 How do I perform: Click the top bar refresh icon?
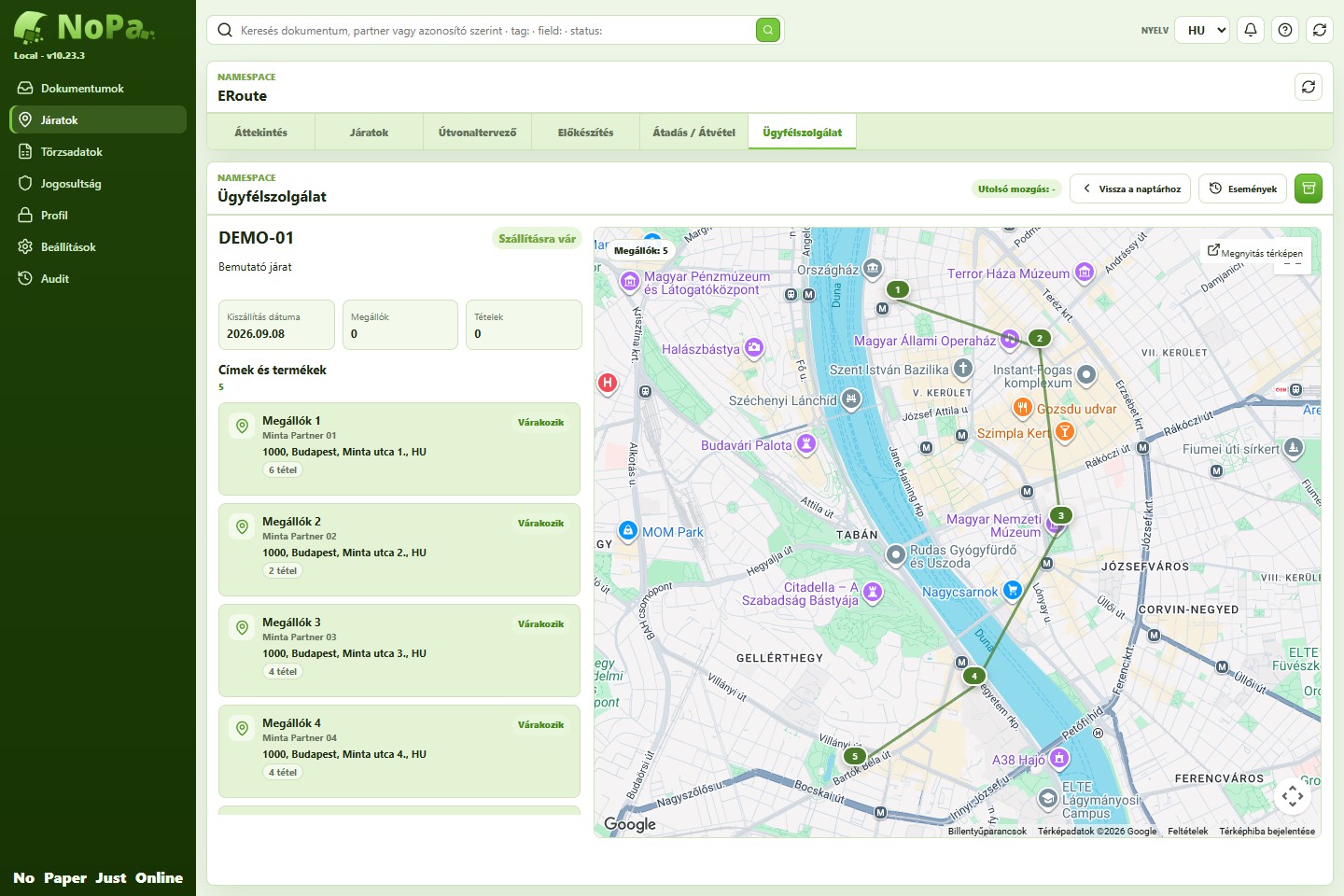(1320, 30)
